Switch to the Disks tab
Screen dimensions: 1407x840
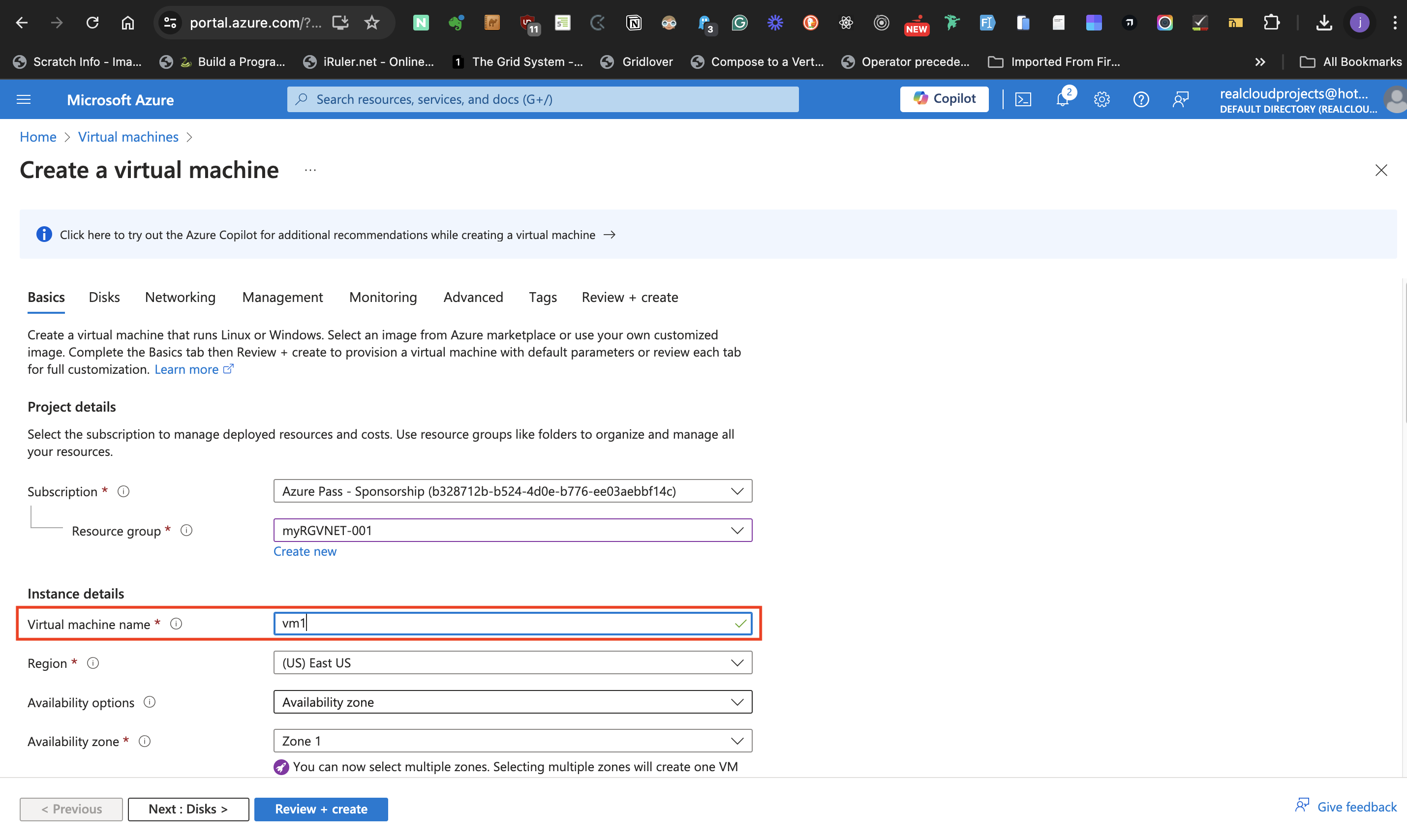tap(104, 297)
